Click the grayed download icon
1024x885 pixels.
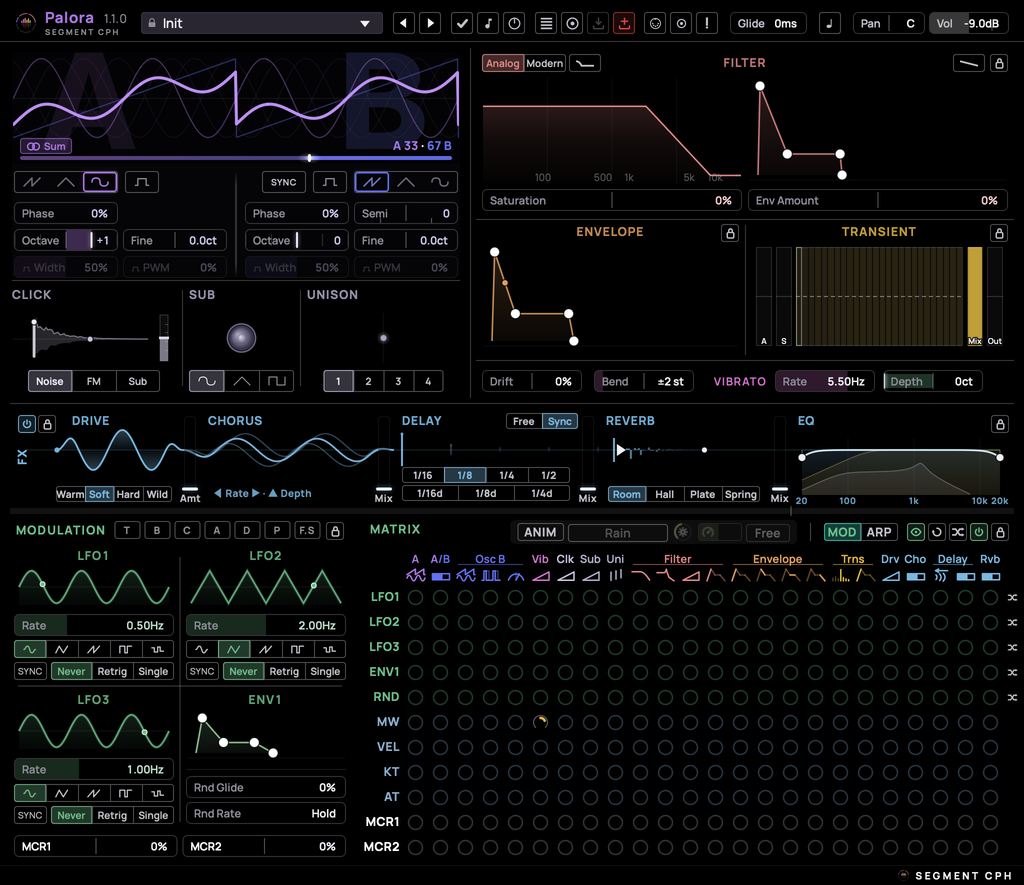[598, 24]
